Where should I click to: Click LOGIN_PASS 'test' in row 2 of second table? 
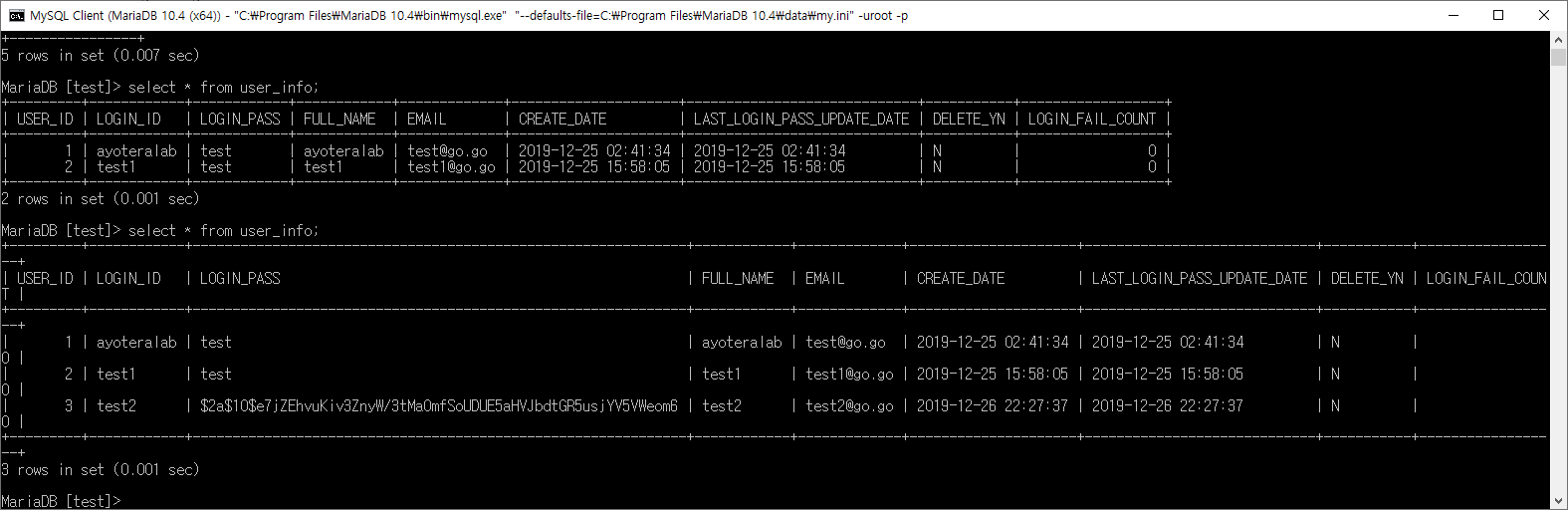click(216, 375)
